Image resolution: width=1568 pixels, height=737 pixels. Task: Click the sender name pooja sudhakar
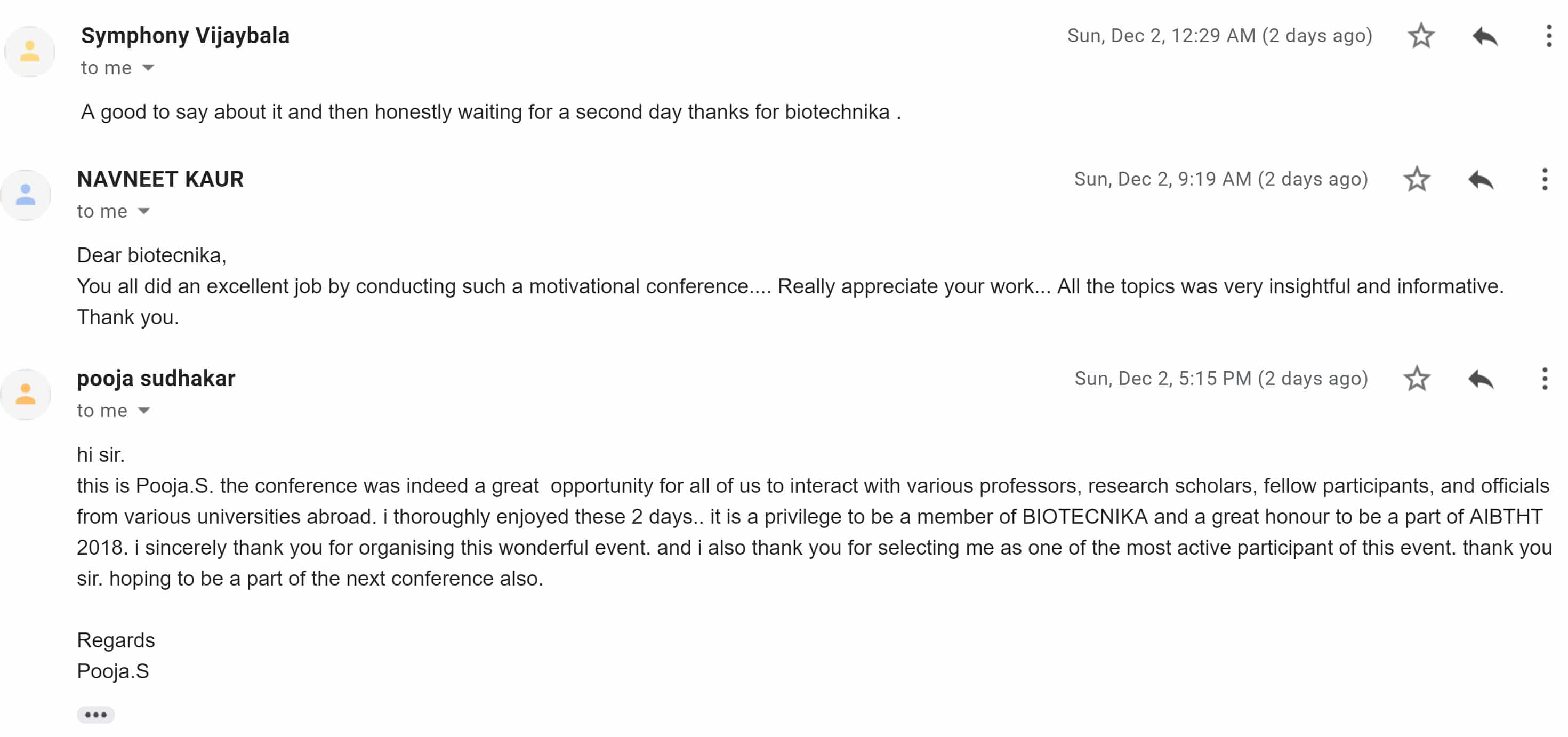156,378
